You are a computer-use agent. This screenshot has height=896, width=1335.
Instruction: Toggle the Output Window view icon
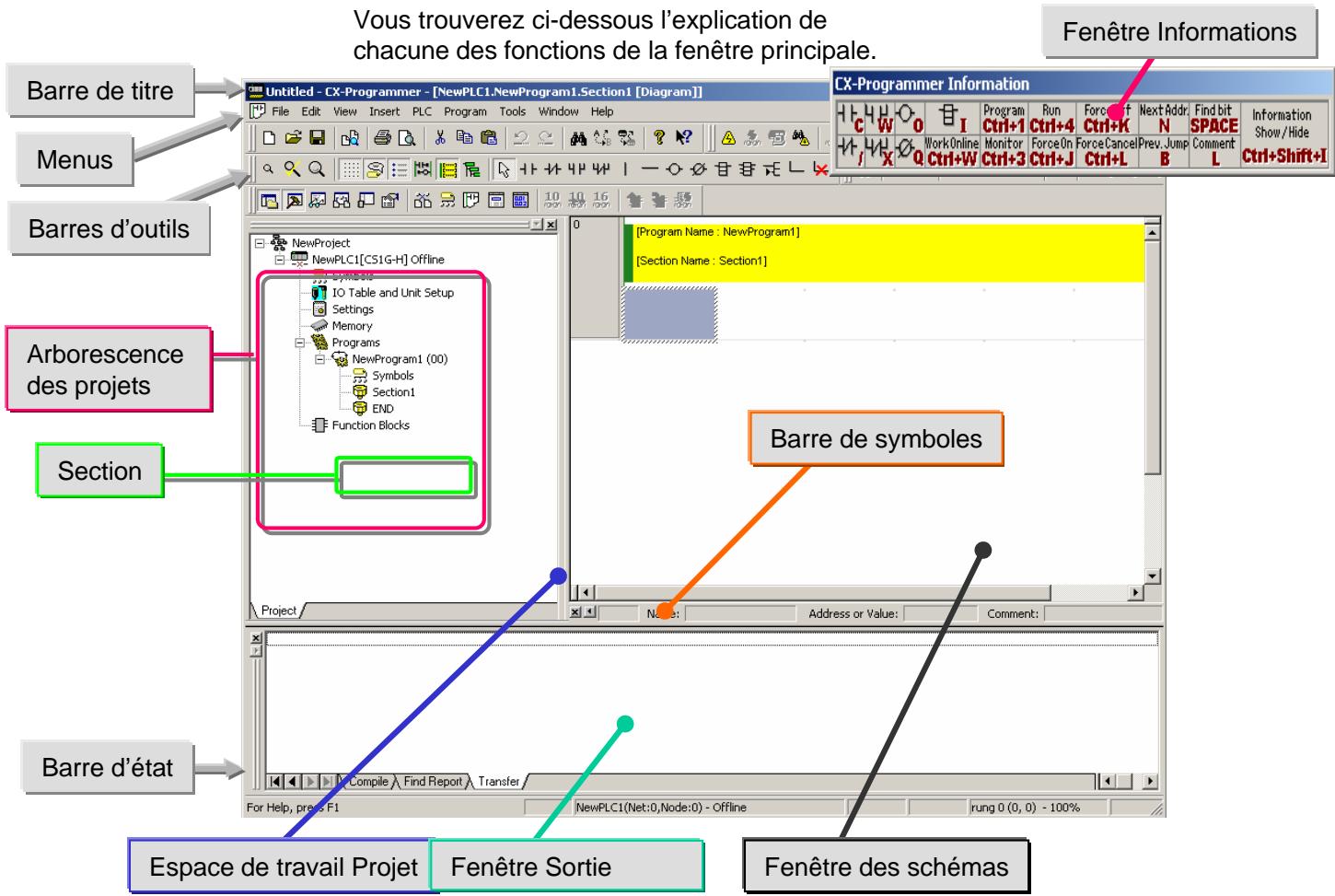click(294, 200)
